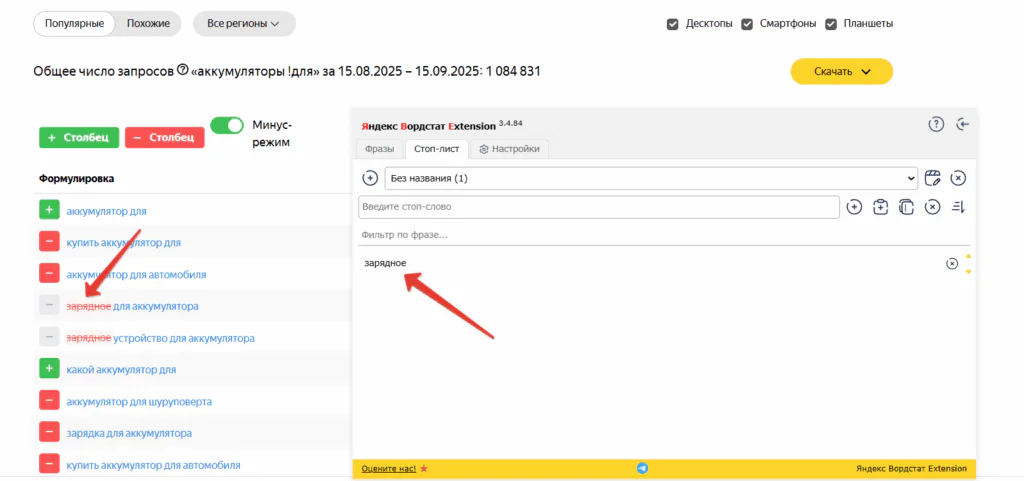Open query link "купить аккумулятор для автомобиля"
This screenshot has width=1024, height=481.
point(153,465)
